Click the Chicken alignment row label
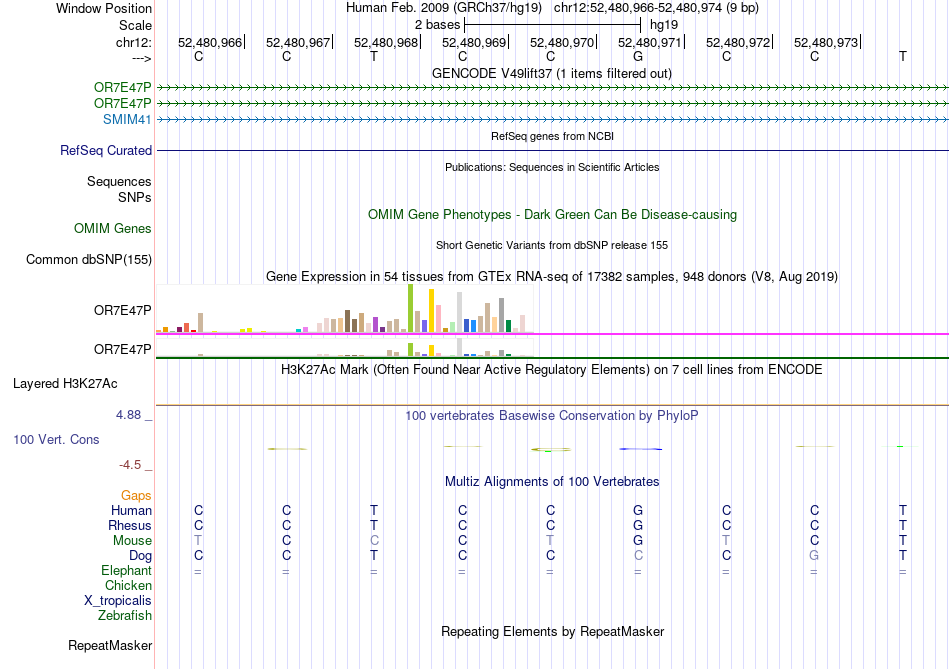This screenshot has height=669, width=950. 128,585
